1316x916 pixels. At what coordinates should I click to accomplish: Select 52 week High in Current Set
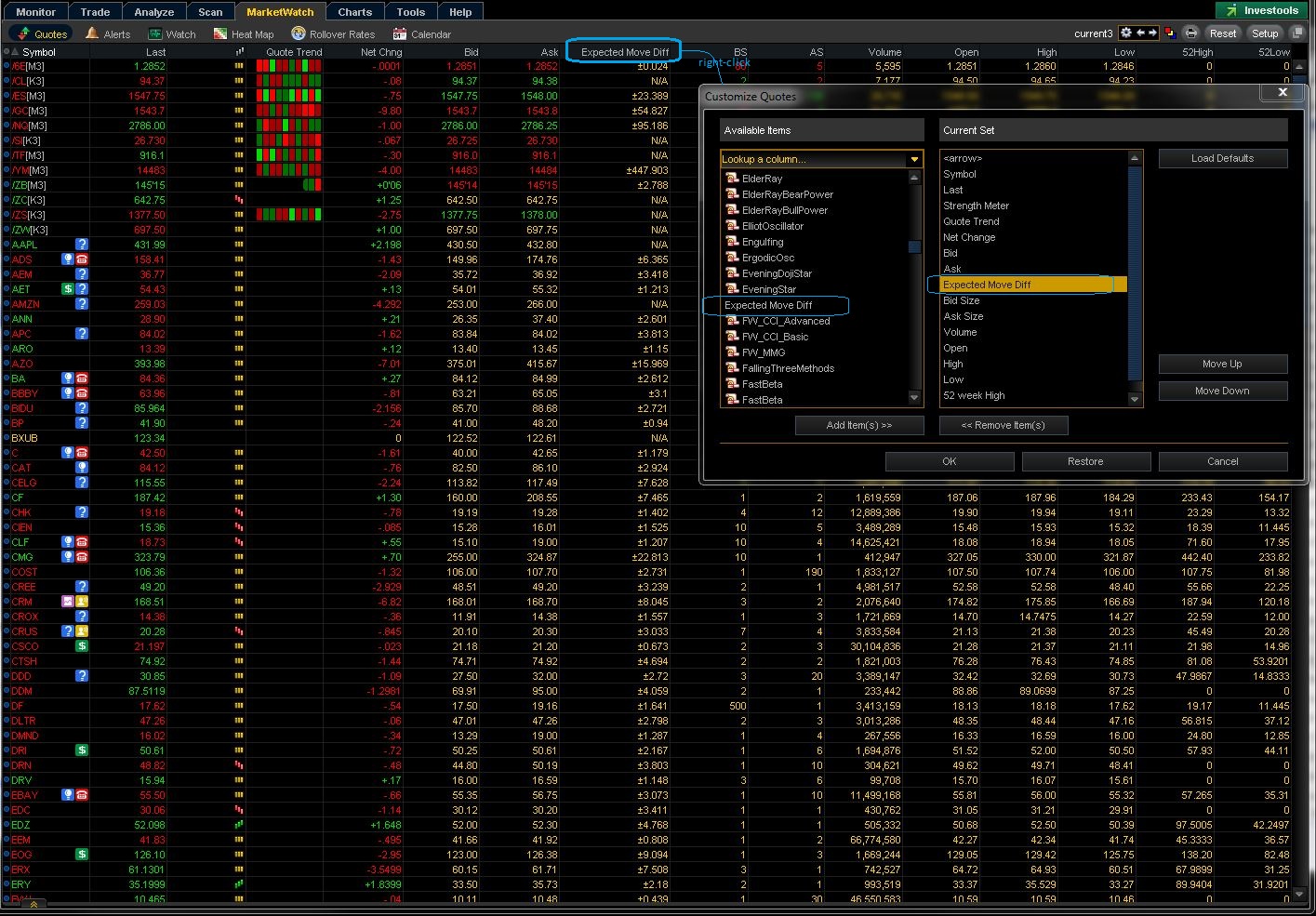click(975, 395)
